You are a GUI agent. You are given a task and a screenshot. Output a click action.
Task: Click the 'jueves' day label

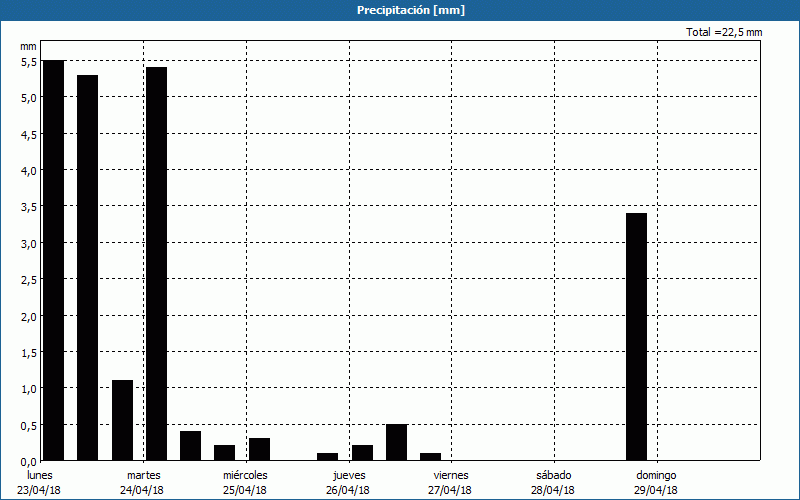349,476
